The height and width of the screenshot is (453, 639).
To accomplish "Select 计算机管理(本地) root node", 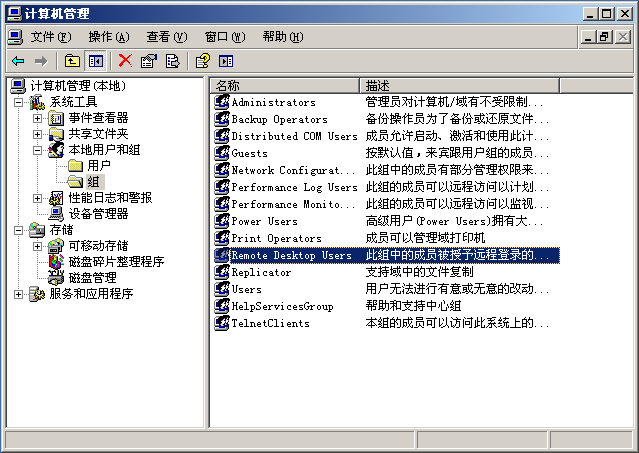I will 78,86.
